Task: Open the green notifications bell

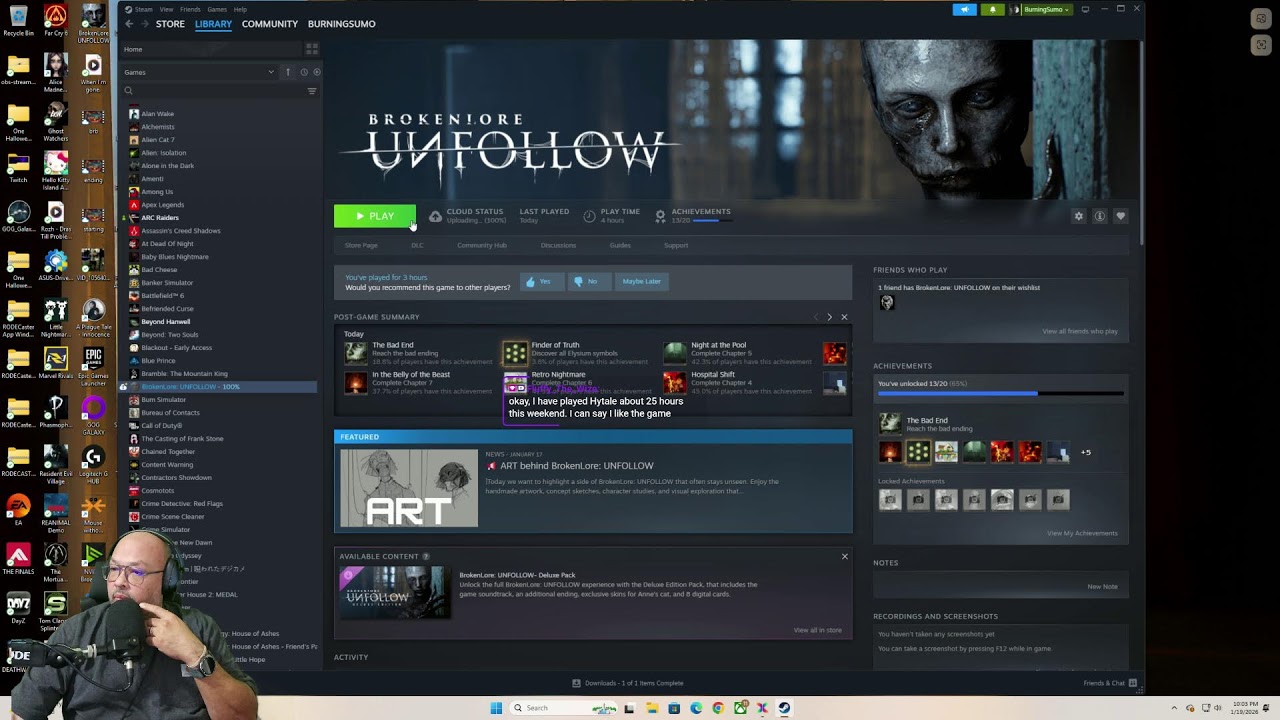Action: 993,9
